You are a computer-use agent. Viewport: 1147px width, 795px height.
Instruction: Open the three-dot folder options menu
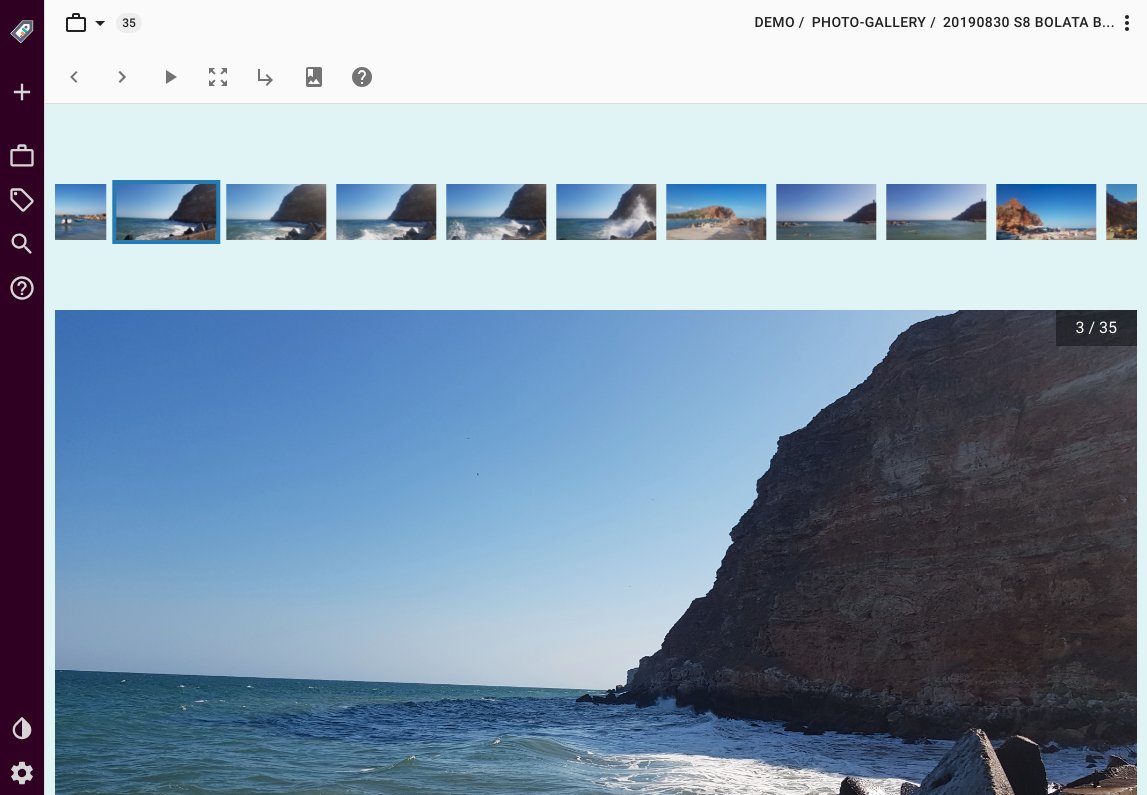[x=1127, y=23]
